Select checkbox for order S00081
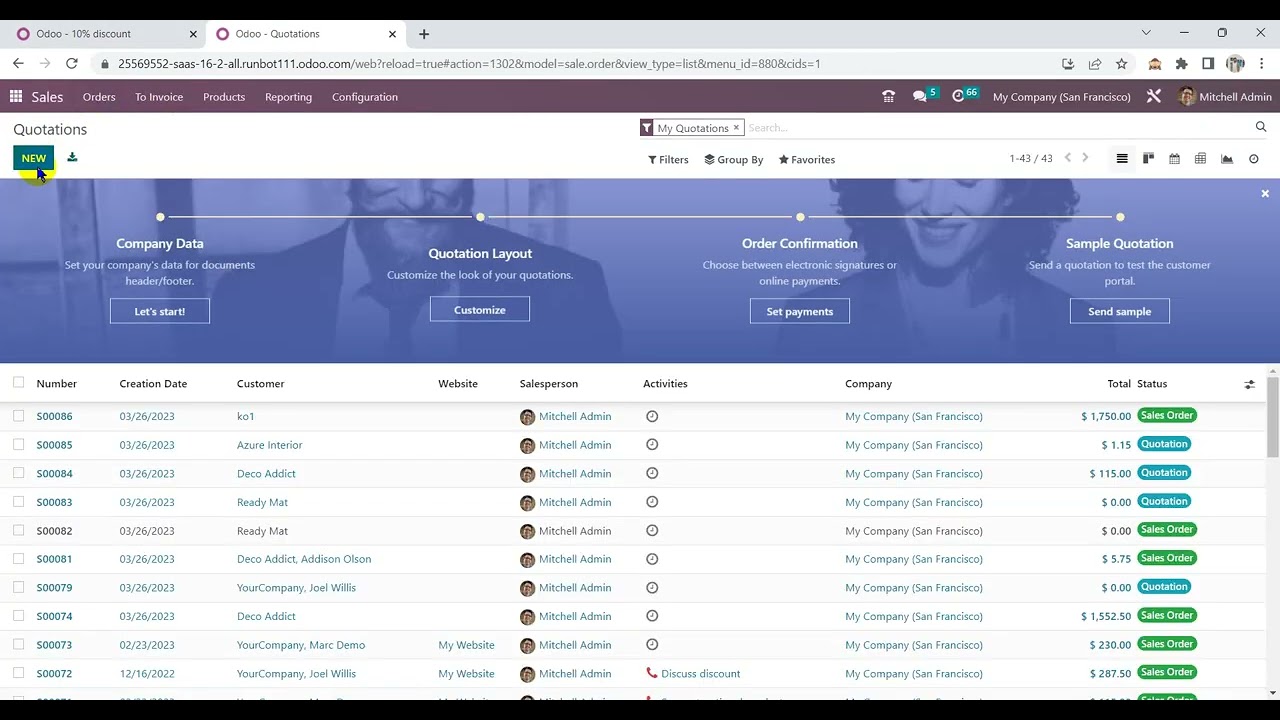 [18, 559]
